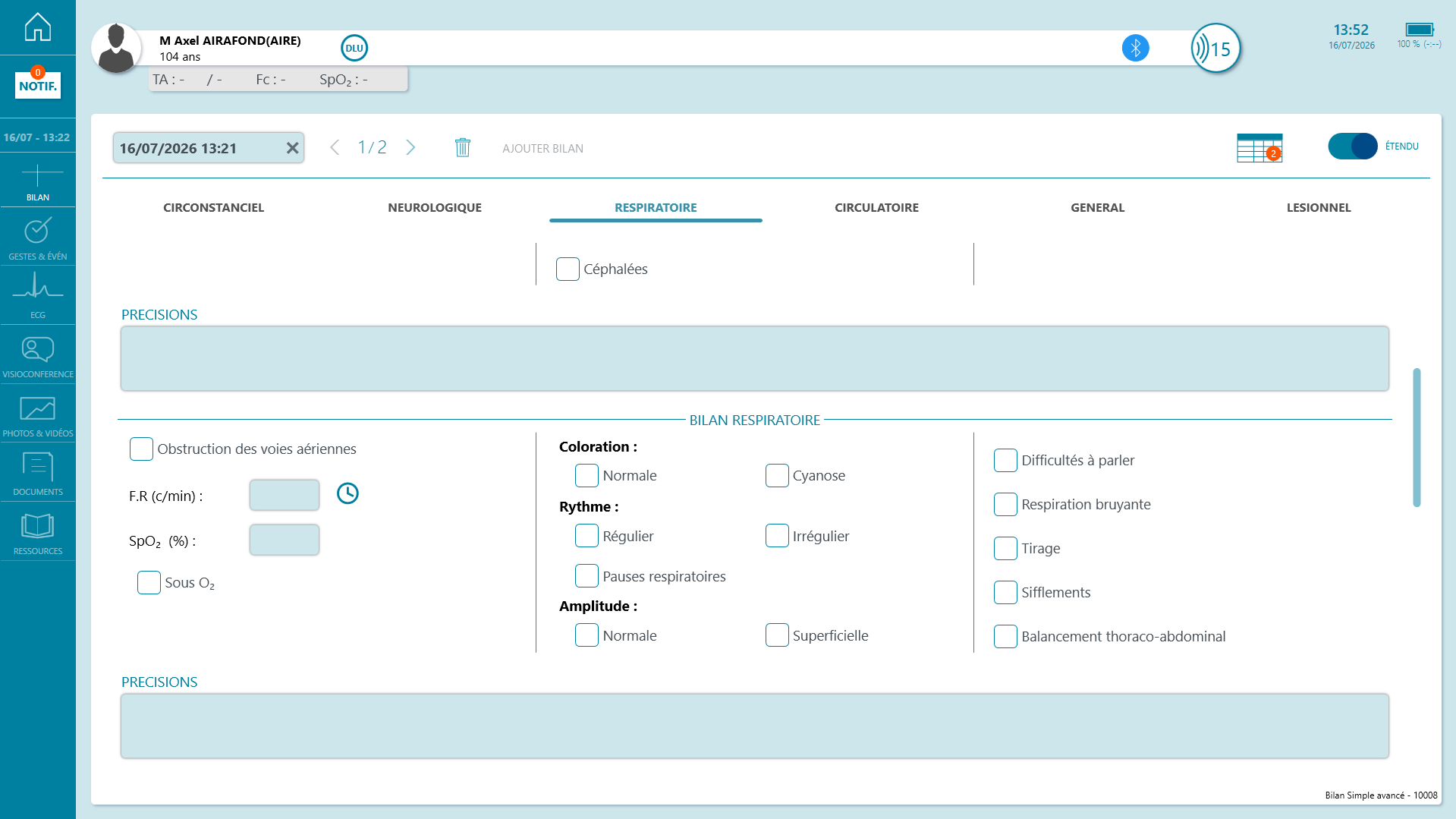The width and height of the screenshot is (1456, 819).
Task: Open Photos & Vidéos section
Action: (x=38, y=414)
